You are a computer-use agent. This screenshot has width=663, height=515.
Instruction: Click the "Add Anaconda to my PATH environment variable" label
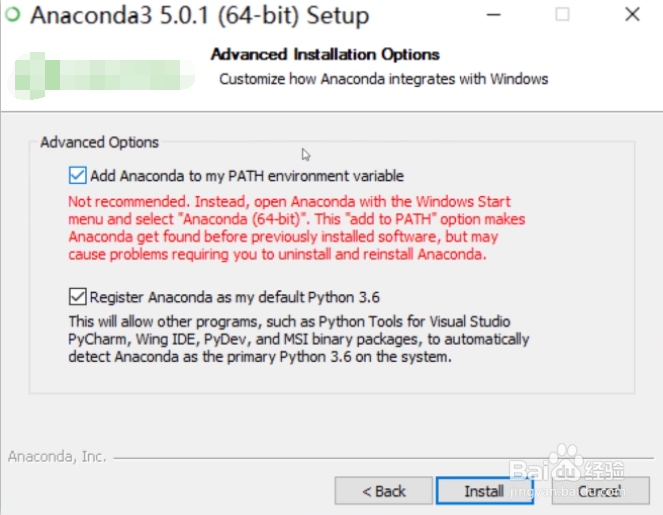coord(247,176)
